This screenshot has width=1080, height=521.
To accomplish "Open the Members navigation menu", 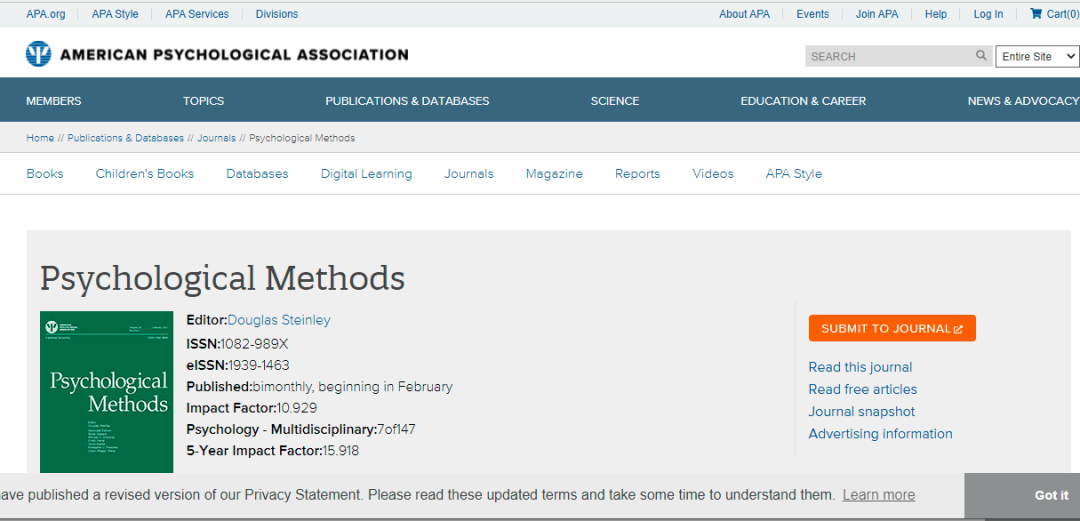I will pyautogui.click(x=54, y=101).
